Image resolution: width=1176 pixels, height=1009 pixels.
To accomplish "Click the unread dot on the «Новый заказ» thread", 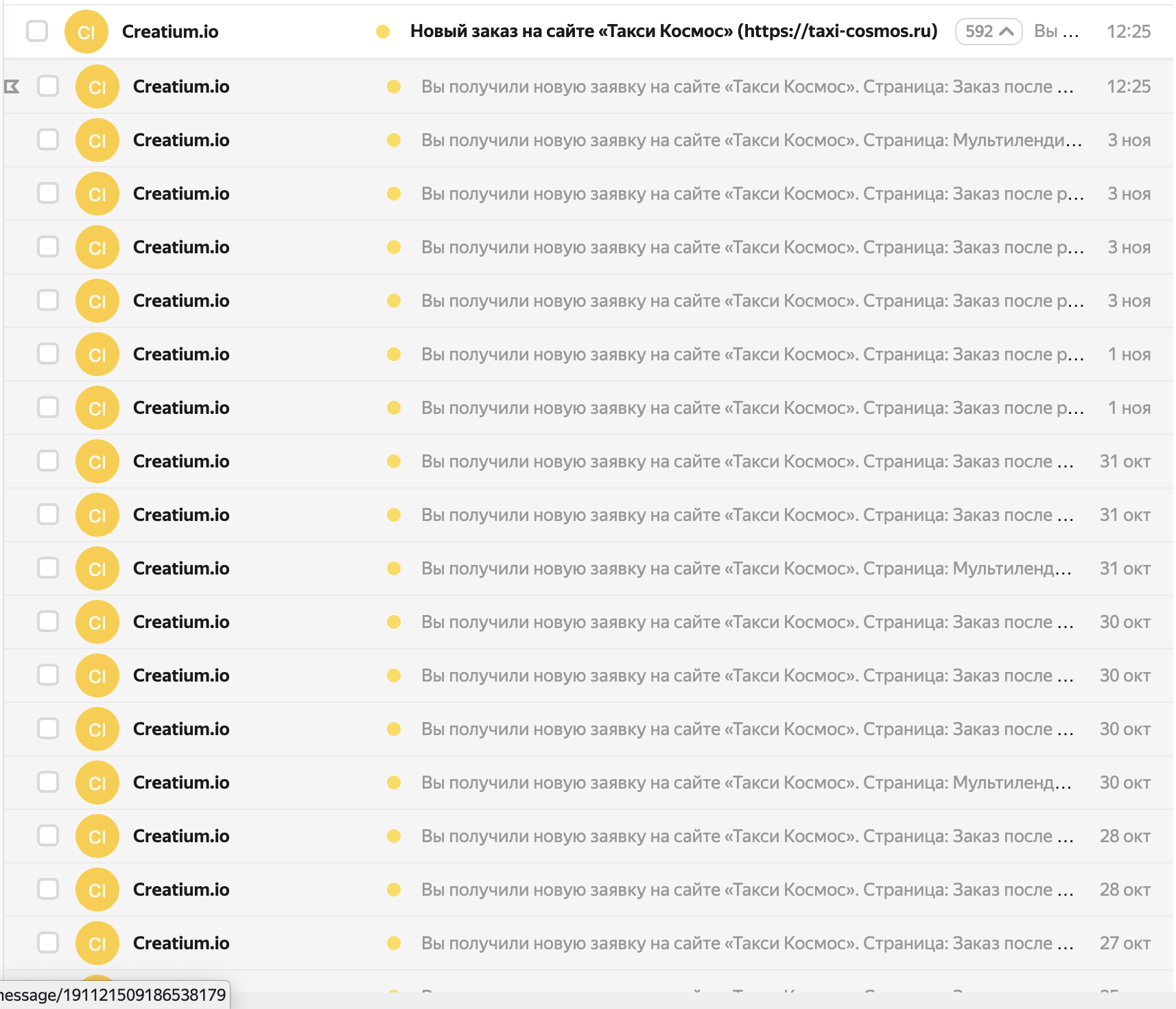I will (383, 32).
